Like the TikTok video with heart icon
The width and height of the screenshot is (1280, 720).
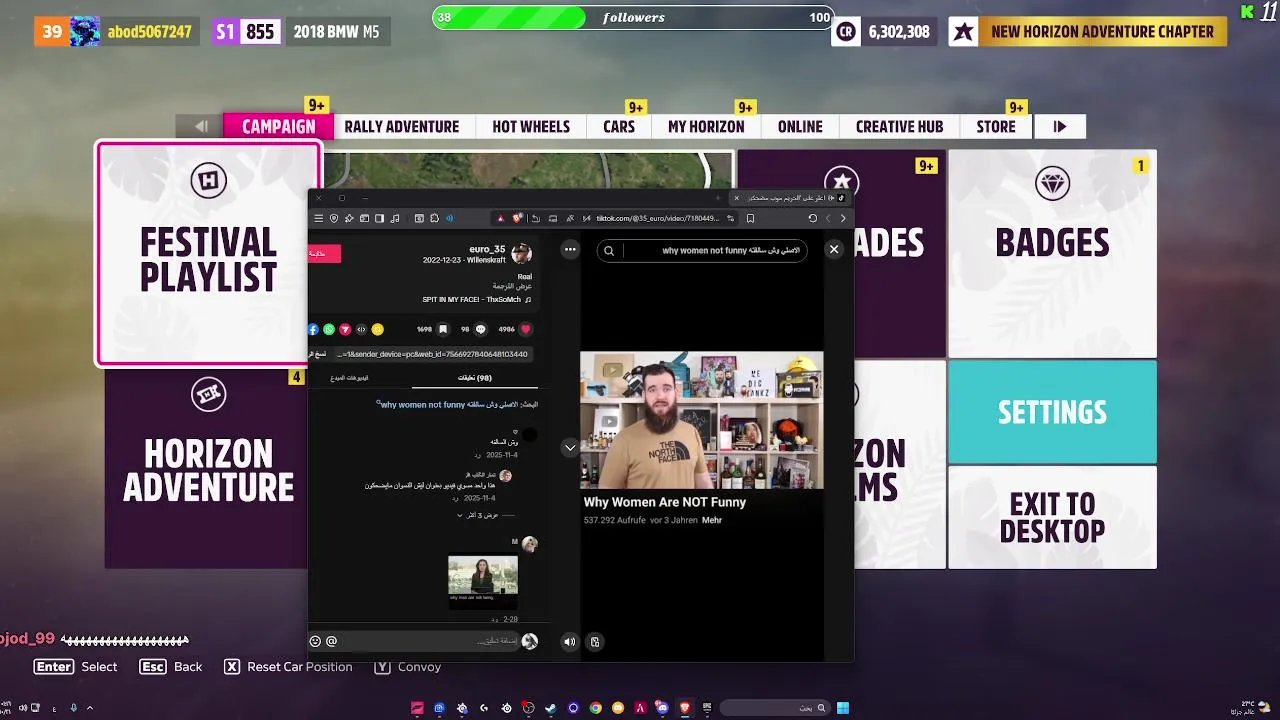[x=525, y=329]
